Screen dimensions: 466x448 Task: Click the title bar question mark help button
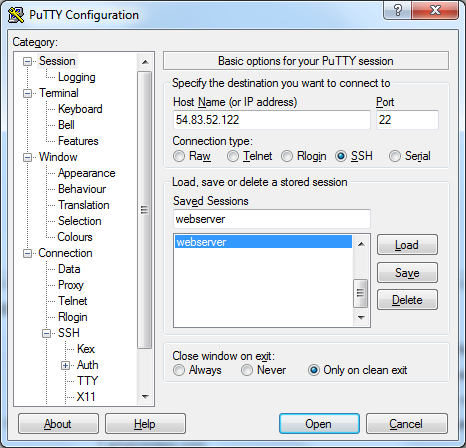(398, 10)
